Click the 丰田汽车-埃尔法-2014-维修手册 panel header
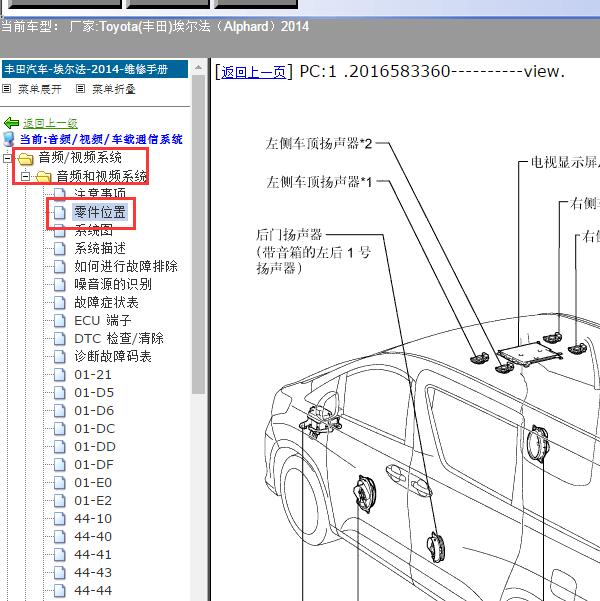Image resolution: width=600 pixels, height=601 pixels. click(95, 69)
